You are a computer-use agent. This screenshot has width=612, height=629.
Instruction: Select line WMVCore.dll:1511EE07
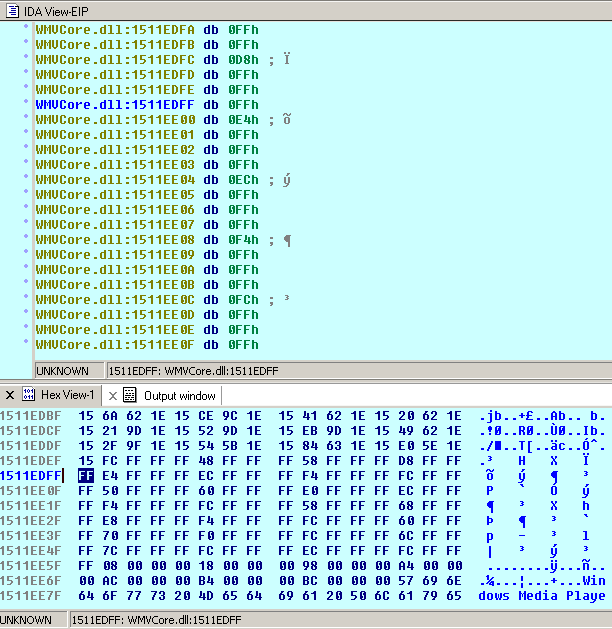click(147, 225)
